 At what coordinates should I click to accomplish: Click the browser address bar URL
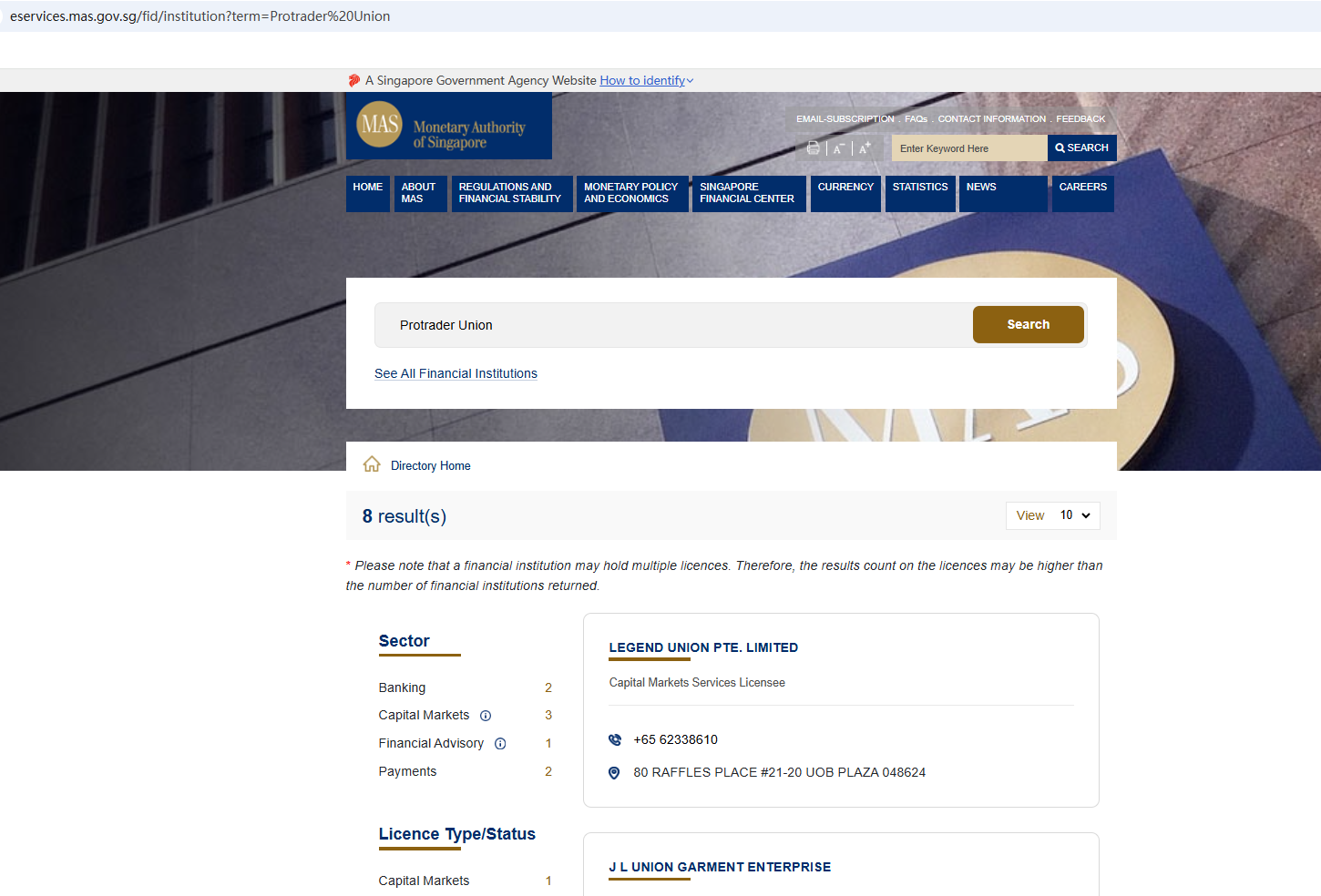pyautogui.click(x=200, y=16)
